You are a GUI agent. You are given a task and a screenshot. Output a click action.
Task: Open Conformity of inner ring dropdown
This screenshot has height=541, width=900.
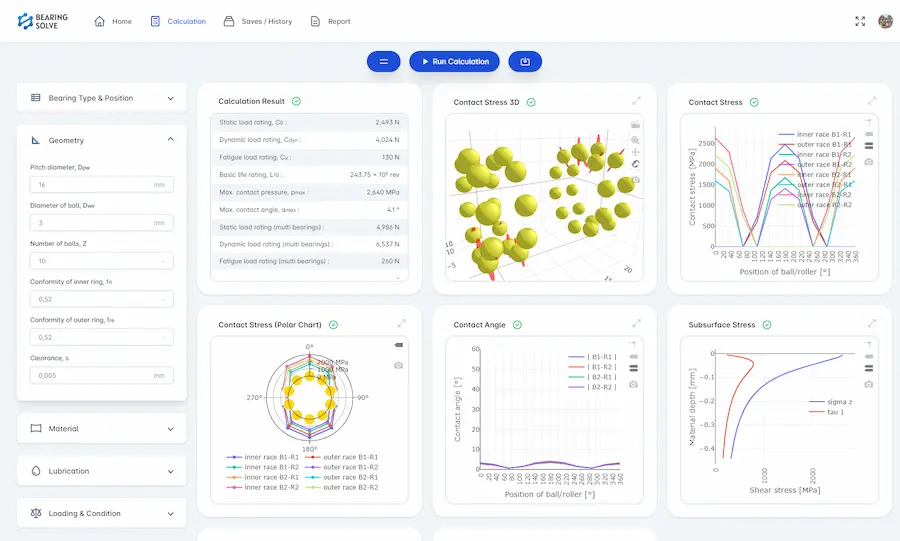(102, 299)
